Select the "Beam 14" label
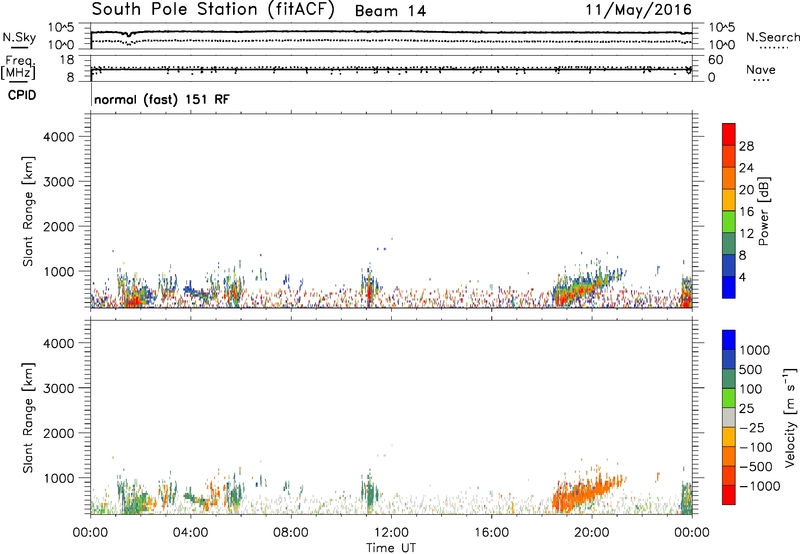The image size is (800, 554). [390, 11]
